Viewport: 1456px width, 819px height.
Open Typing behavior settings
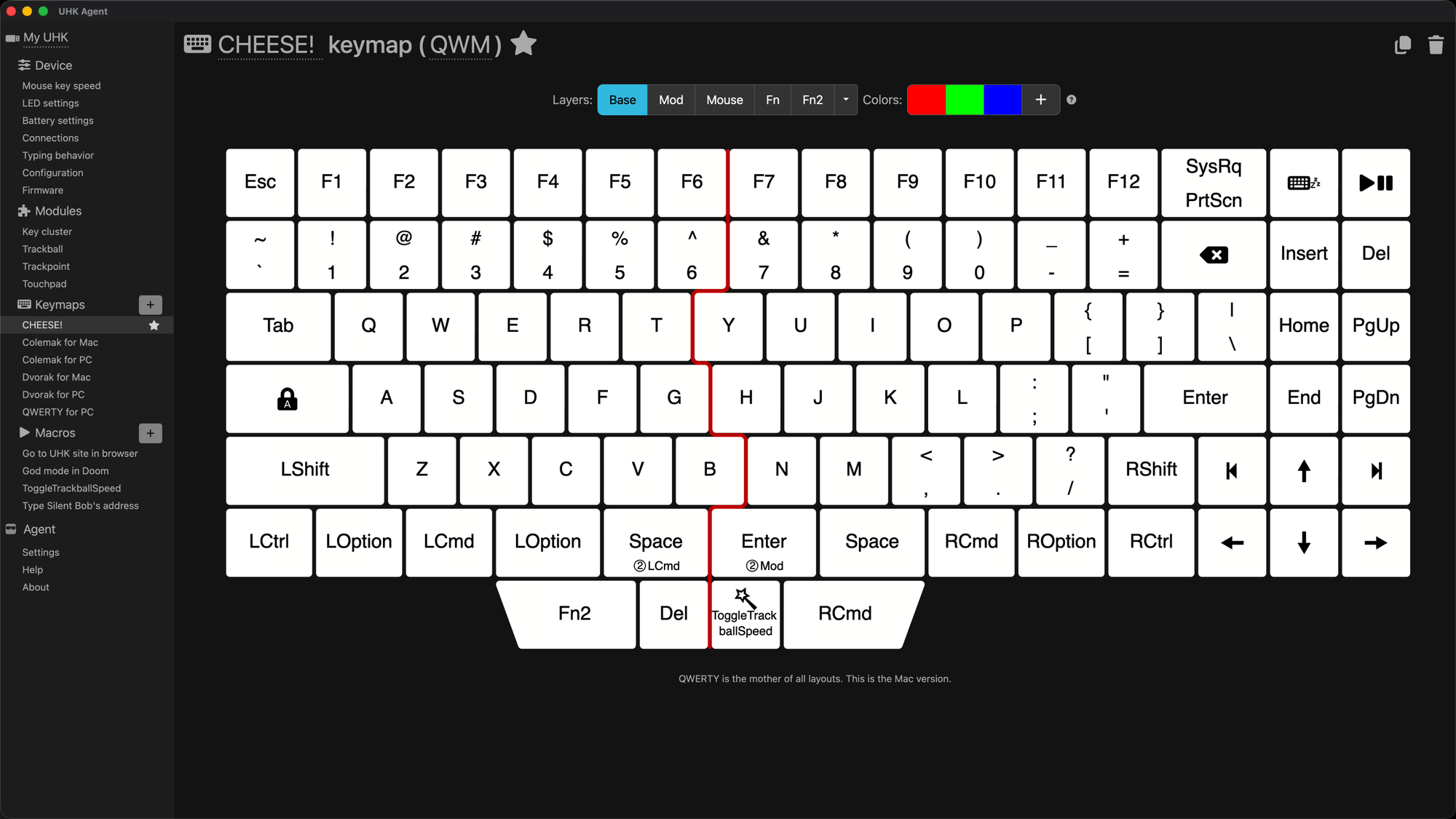tap(58, 156)
